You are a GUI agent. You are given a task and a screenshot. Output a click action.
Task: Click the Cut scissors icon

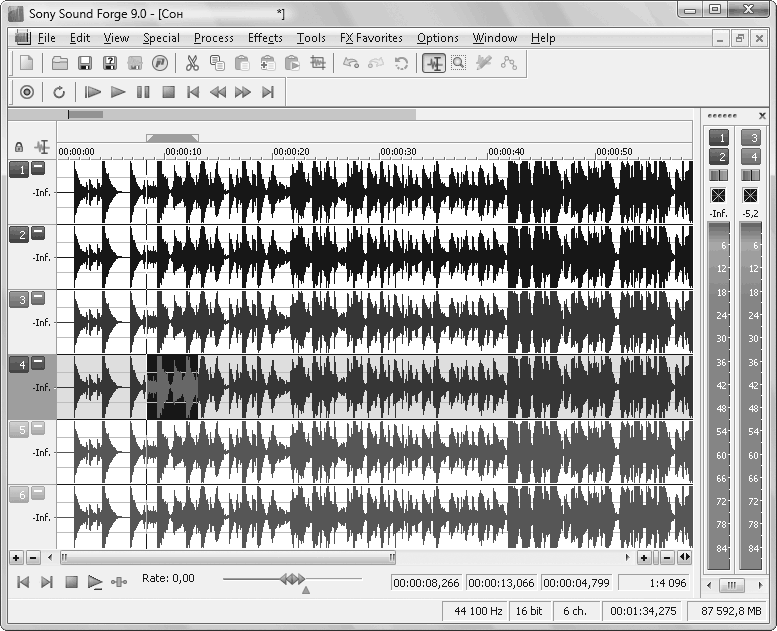click(x=191, y=63)
